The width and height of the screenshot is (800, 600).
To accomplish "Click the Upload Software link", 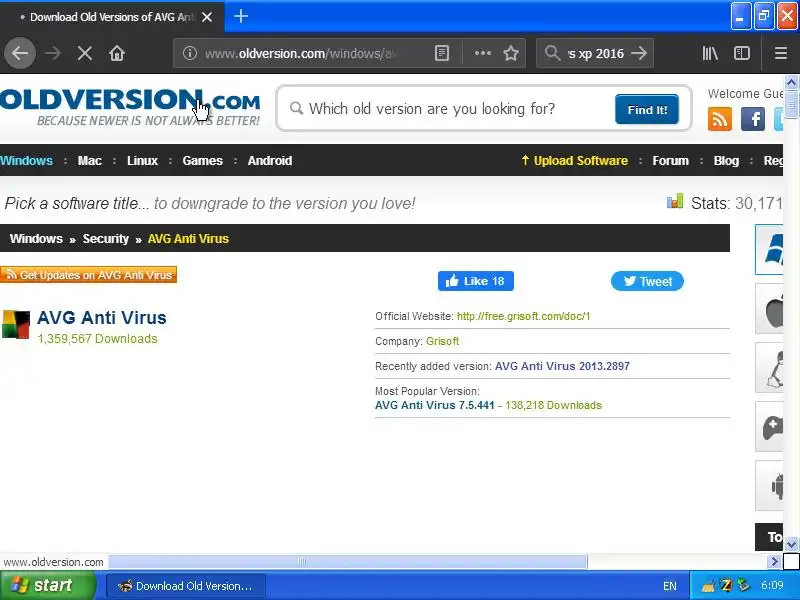I will (x=574, y=161).
